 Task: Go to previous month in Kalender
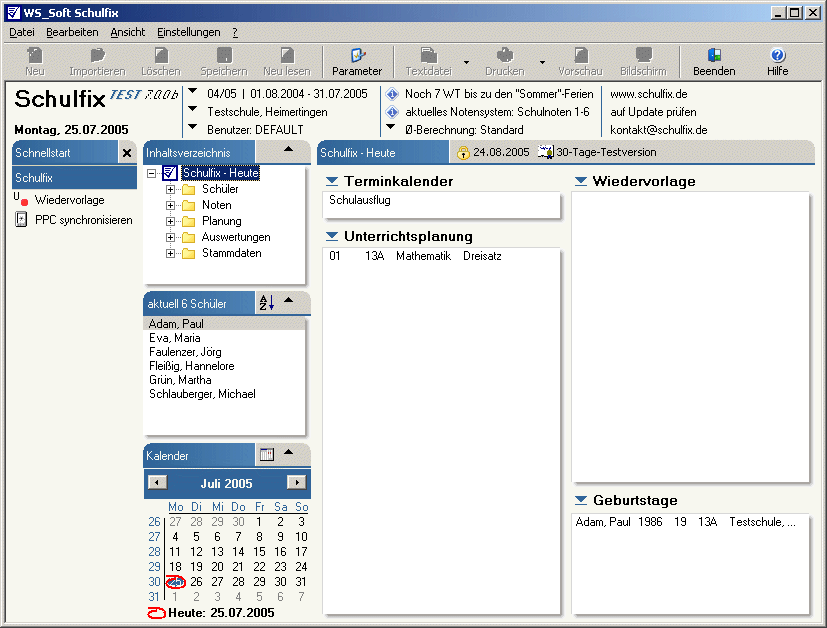[x=157, y=482]
